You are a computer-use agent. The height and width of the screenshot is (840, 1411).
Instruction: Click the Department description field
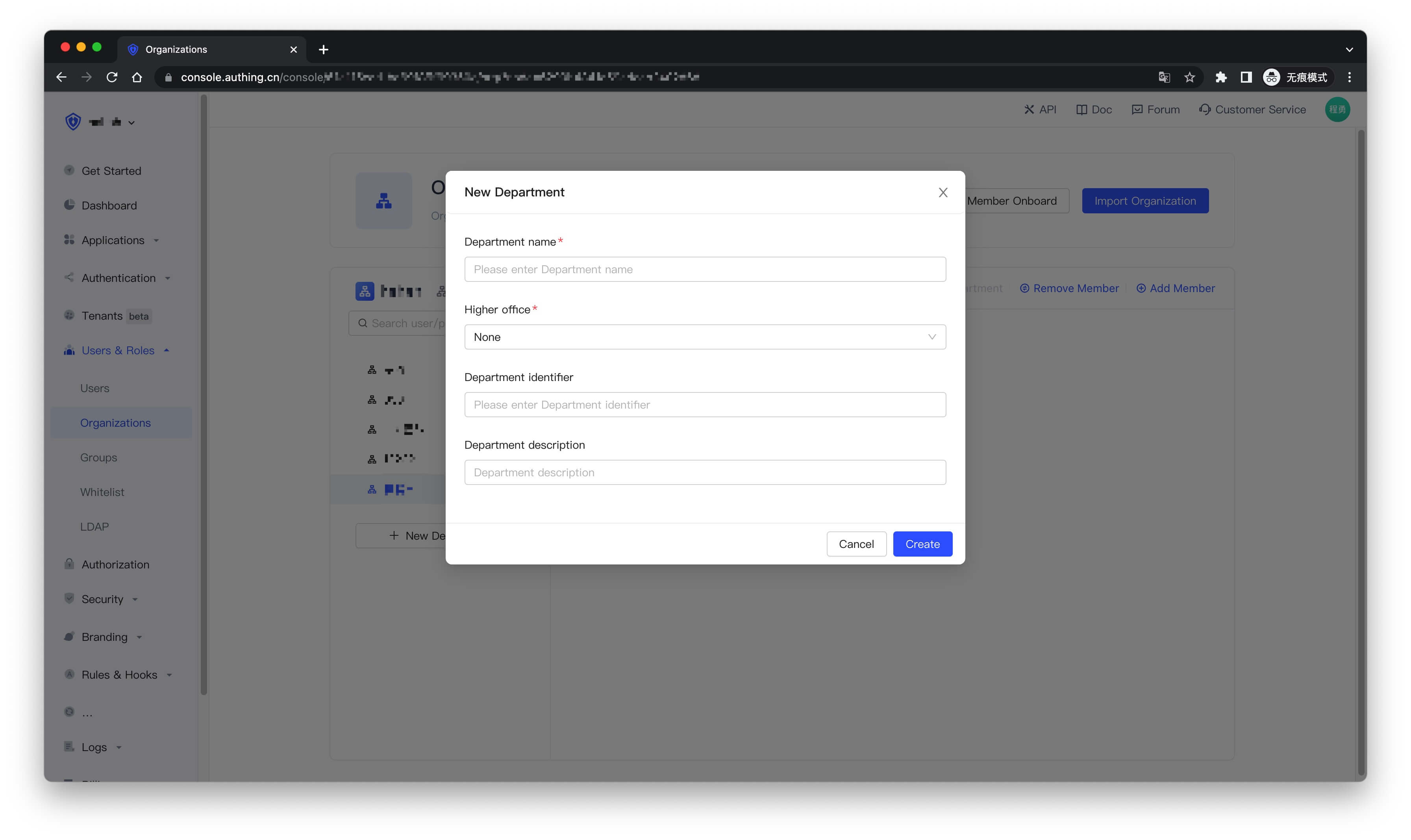tap(705, 472)
